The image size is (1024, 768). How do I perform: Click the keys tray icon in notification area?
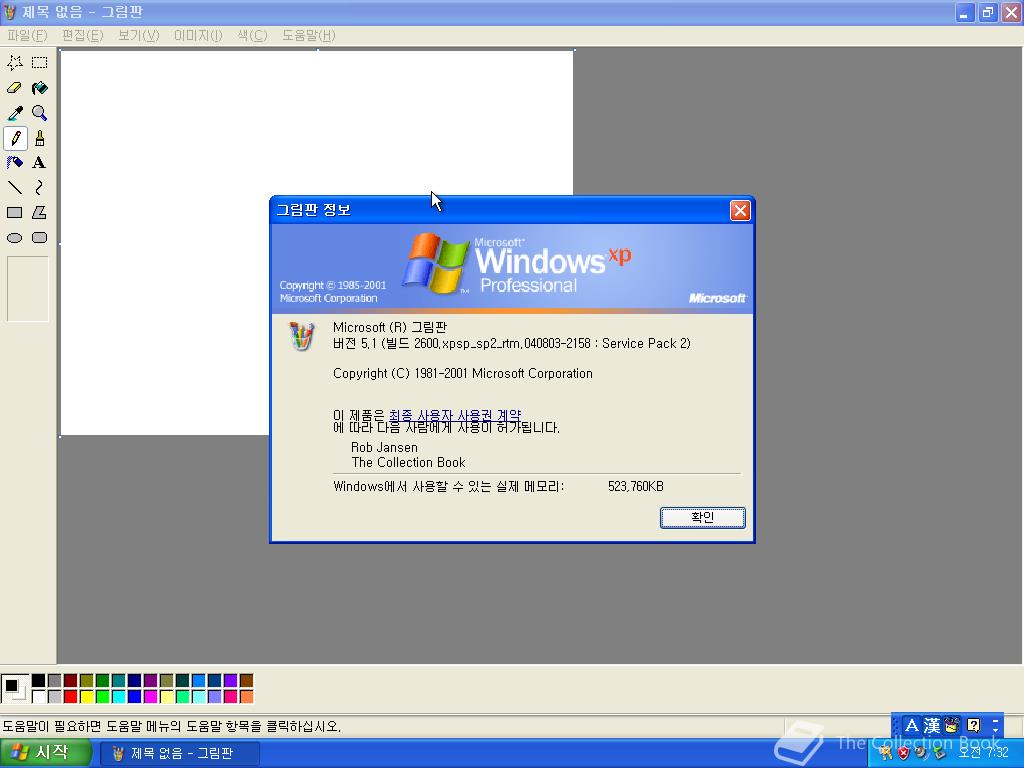pos(886,753)
